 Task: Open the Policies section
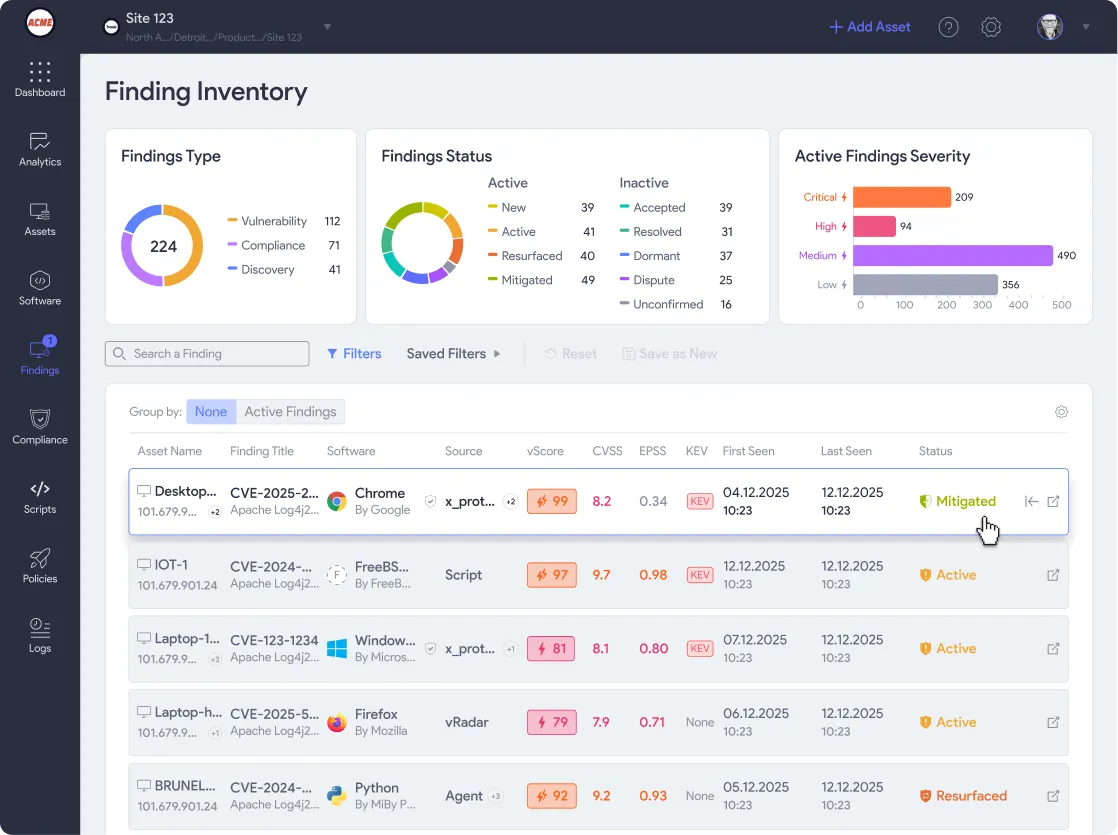point(40,566)
